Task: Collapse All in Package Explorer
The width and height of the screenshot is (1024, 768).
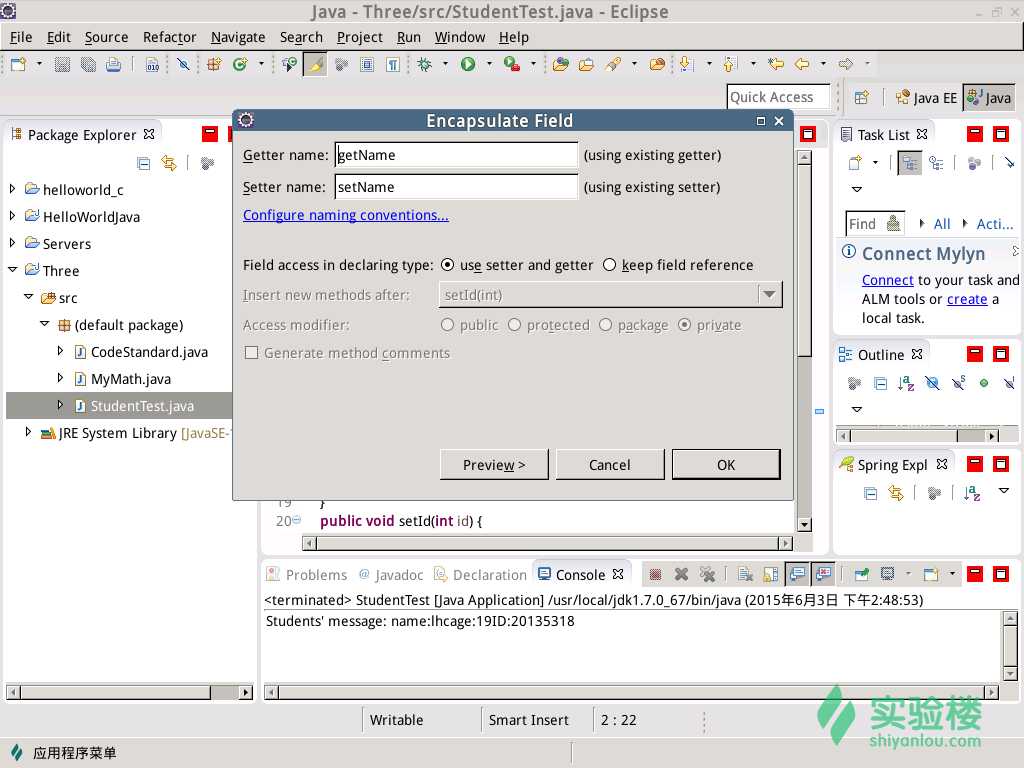Action: [144, 163]
